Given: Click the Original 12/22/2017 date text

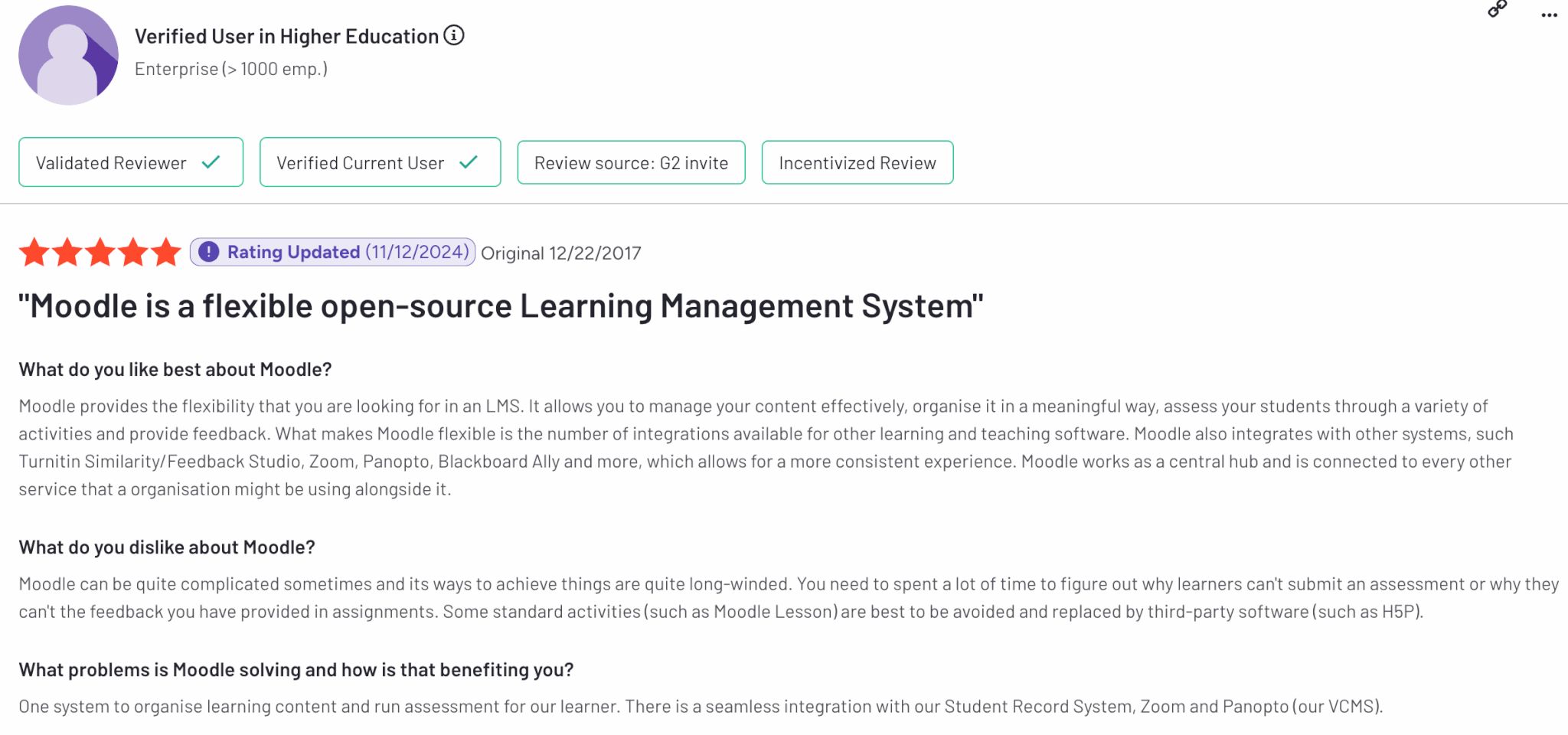Looking at the screenshot, I should click(561, 253).
